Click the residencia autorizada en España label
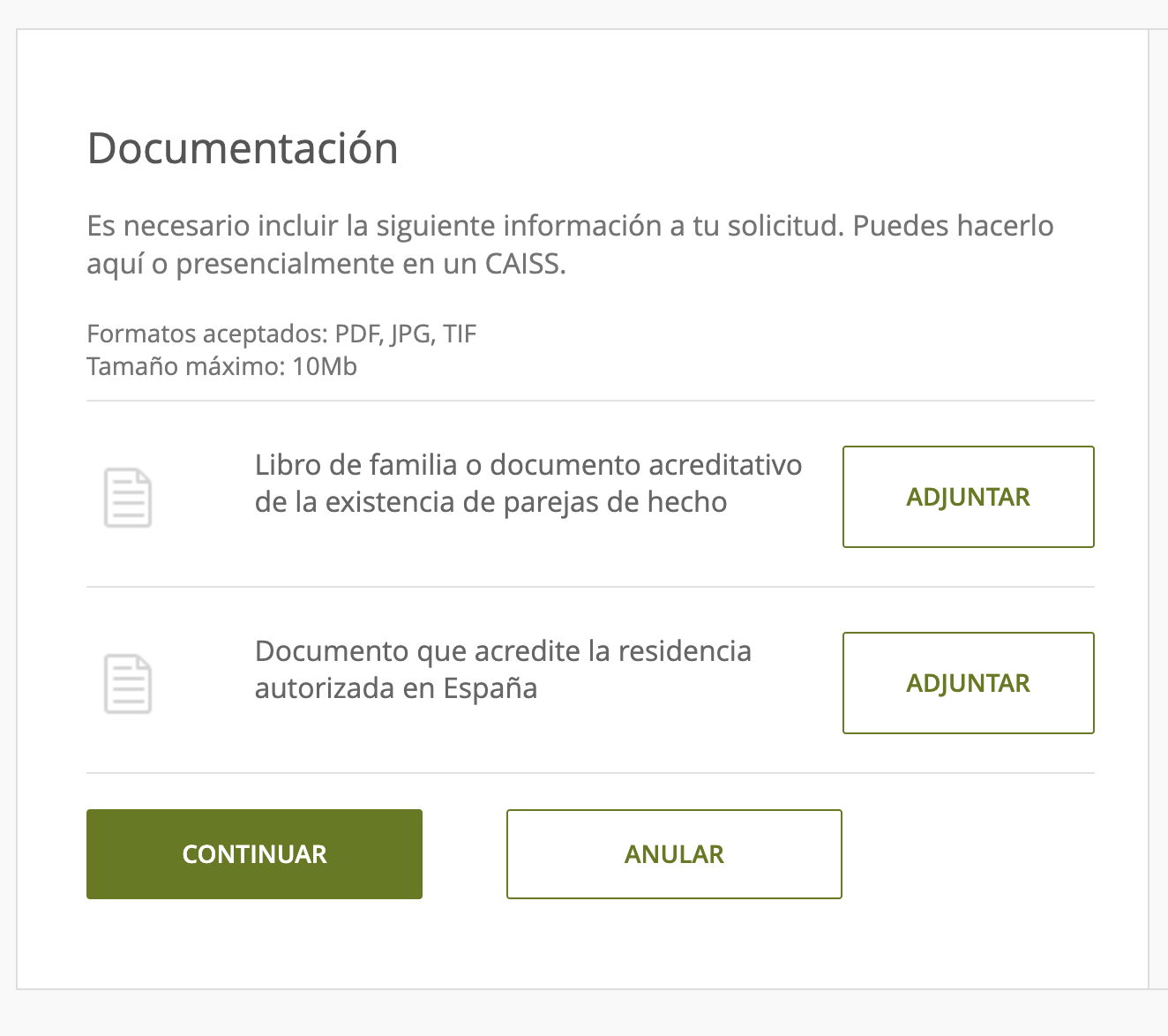This screenshot has height=1036, width=1168. point(396,688)
